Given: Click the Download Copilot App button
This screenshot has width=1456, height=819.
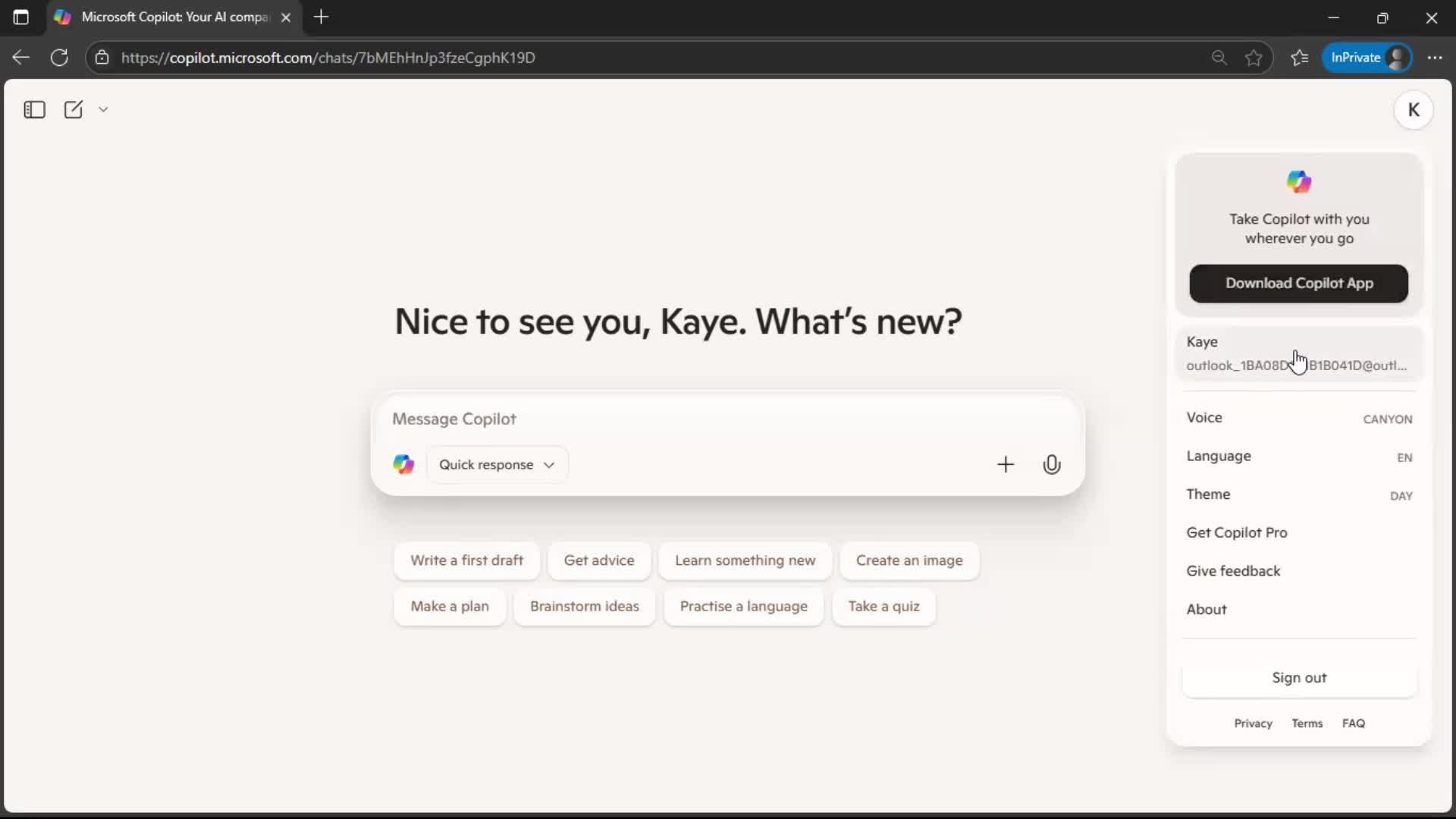Looking at the screenshot, I should (x=1298, y=284).
